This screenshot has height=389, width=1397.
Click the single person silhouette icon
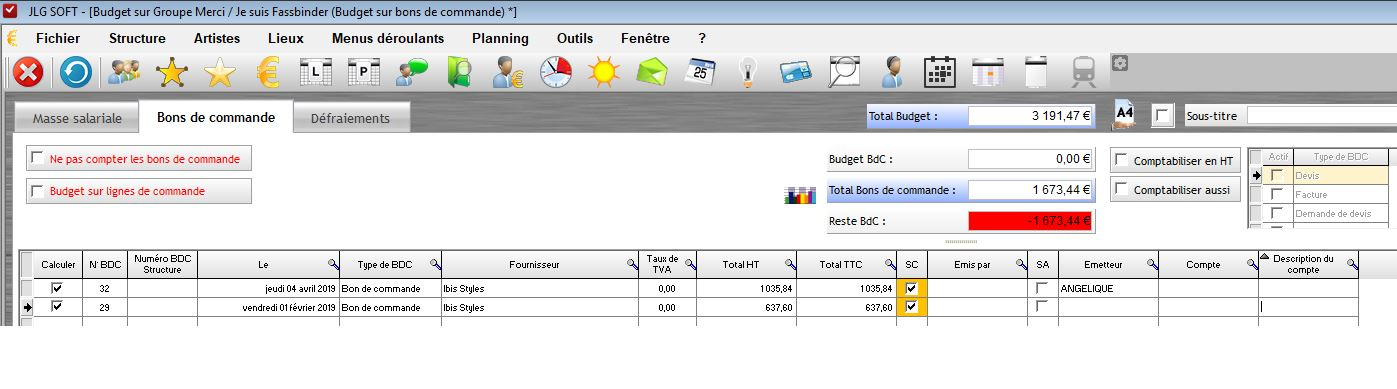click(x=892, y=72)
